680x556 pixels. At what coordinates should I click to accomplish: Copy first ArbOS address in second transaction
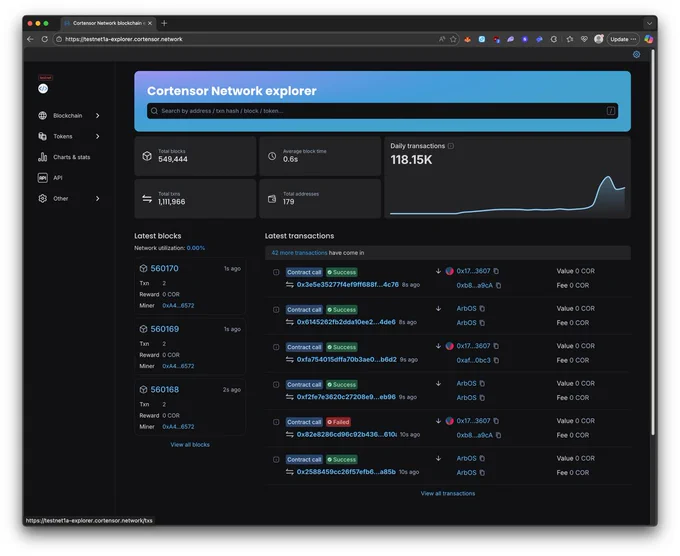click(482, 308)
